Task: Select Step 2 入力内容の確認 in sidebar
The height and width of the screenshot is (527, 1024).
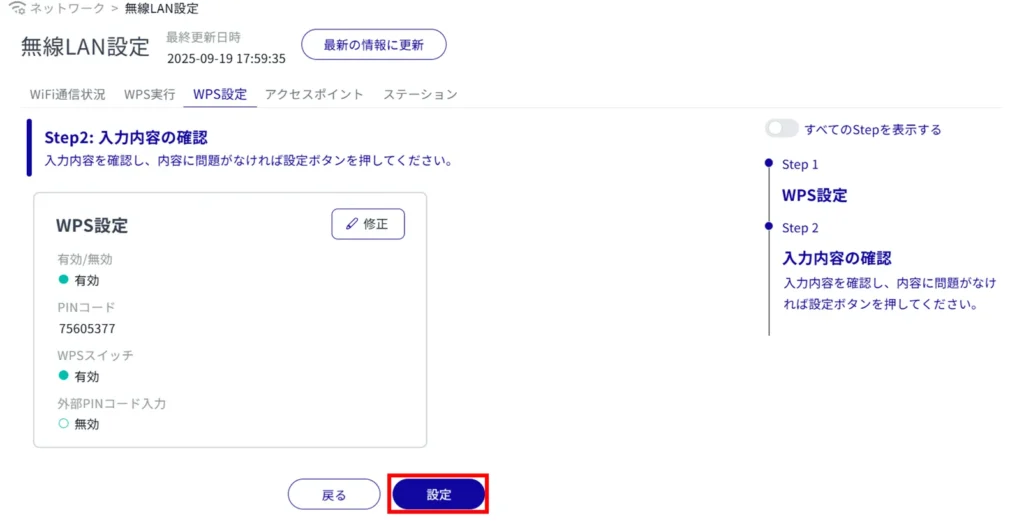Action: tap(836, 258)
